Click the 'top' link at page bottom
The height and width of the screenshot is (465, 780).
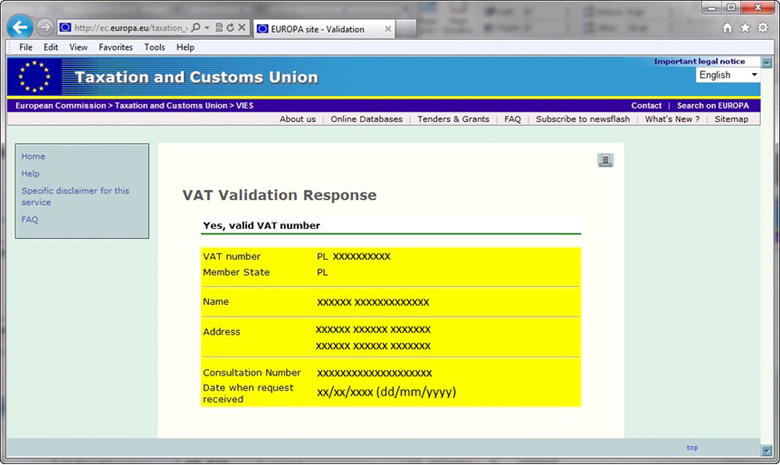coord(692,448)
